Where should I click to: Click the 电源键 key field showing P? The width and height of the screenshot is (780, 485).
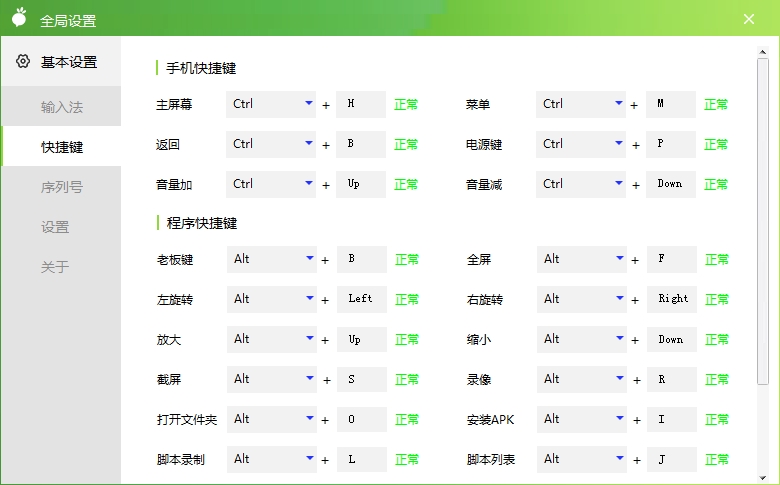click(671, 144)
